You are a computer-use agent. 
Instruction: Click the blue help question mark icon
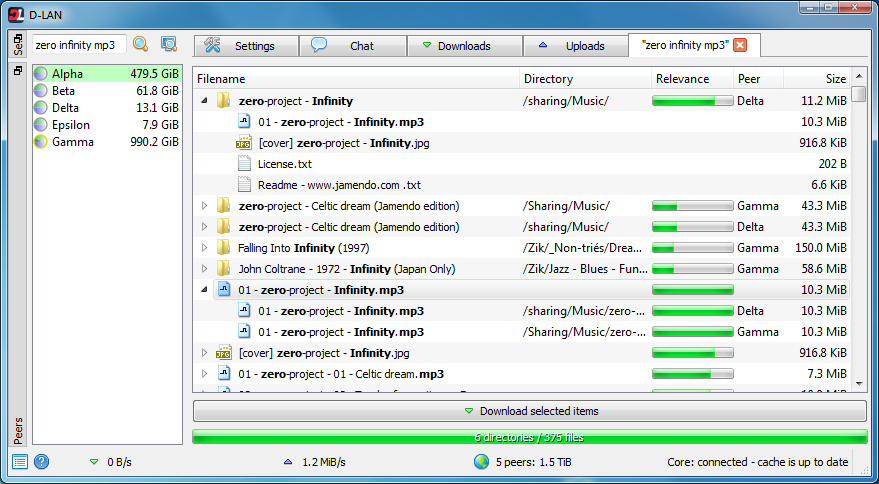coord(41,462)
